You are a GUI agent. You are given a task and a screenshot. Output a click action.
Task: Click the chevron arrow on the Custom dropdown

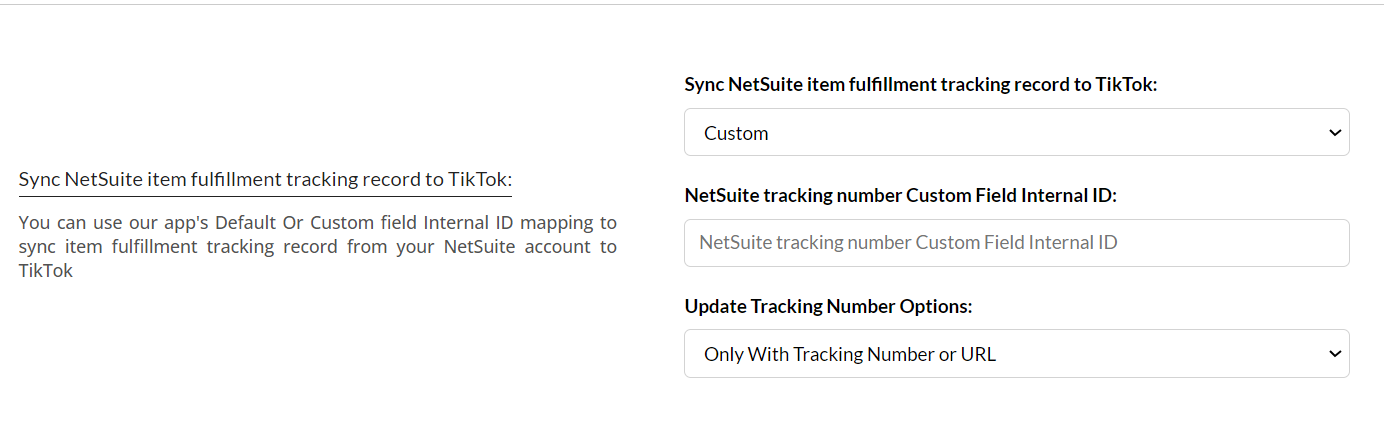tap(1334, 133)
